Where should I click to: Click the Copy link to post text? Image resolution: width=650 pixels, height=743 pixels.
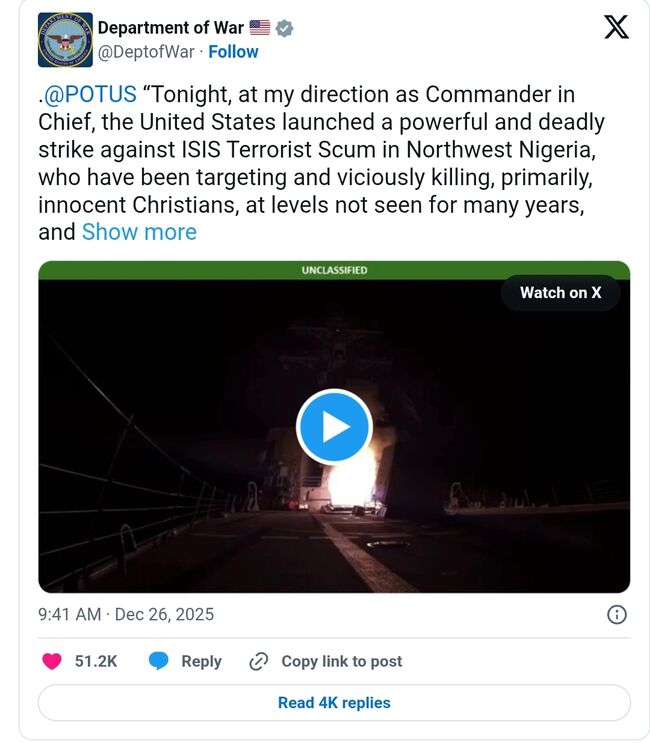[341, 661]
